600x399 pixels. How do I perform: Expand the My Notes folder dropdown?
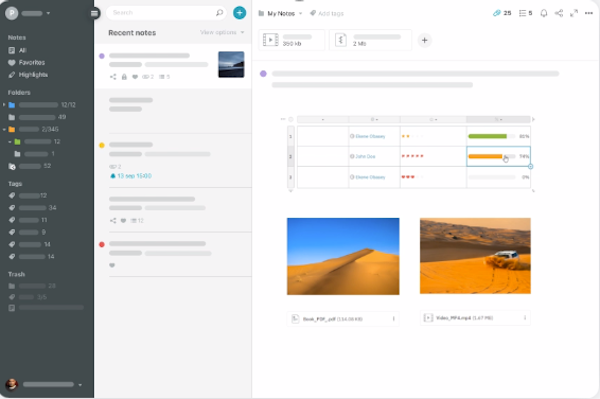[280, 13]
